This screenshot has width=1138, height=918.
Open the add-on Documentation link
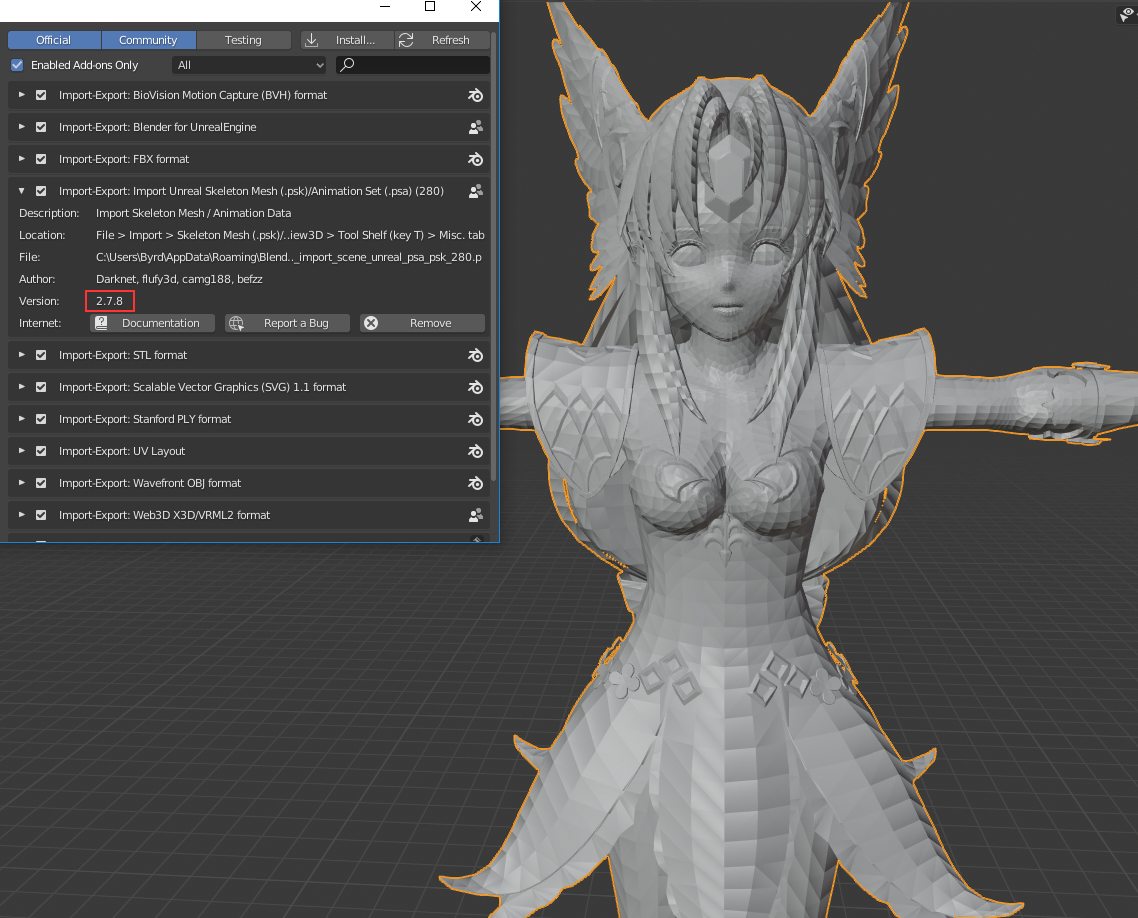152,323
